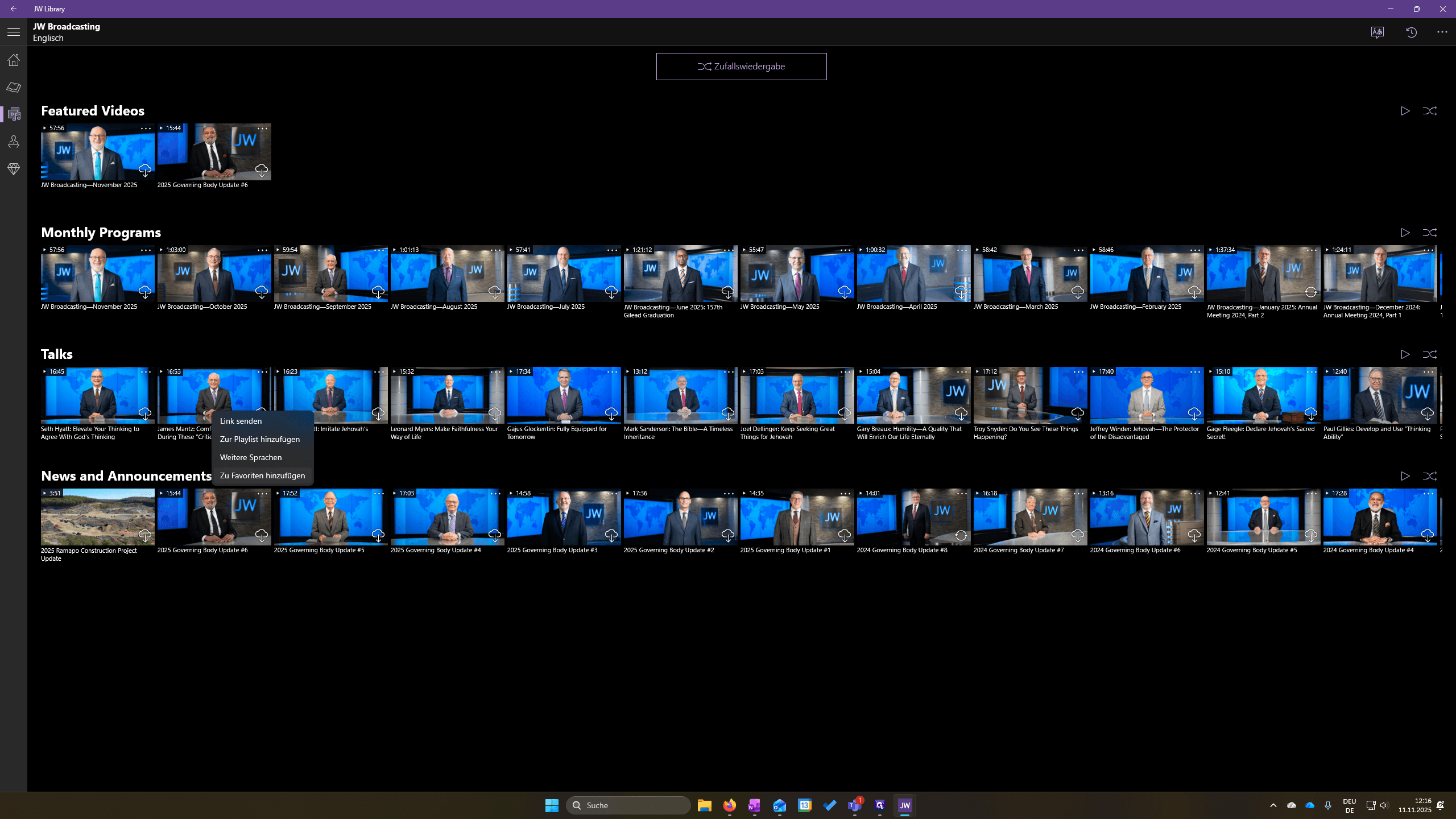Play all News and Announcements
Screen dimensions: 1456x819
(1405, 476)
